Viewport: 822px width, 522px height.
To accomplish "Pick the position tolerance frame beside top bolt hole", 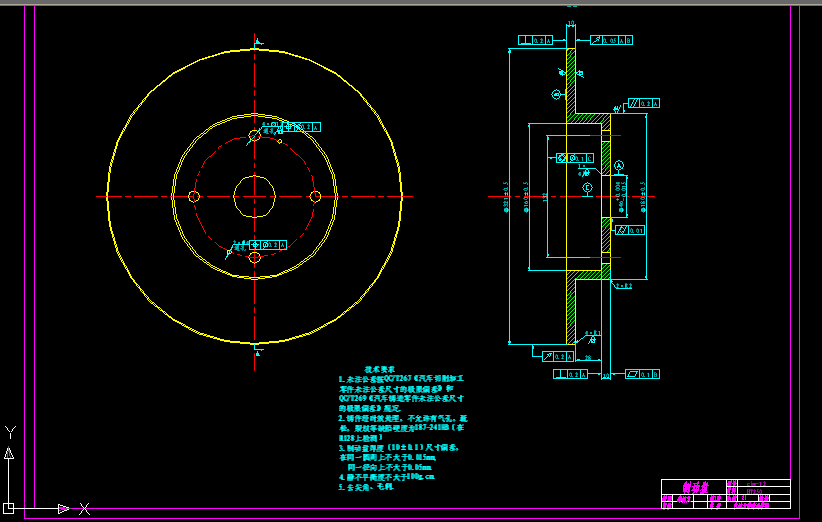I will (x=302, y=127).
